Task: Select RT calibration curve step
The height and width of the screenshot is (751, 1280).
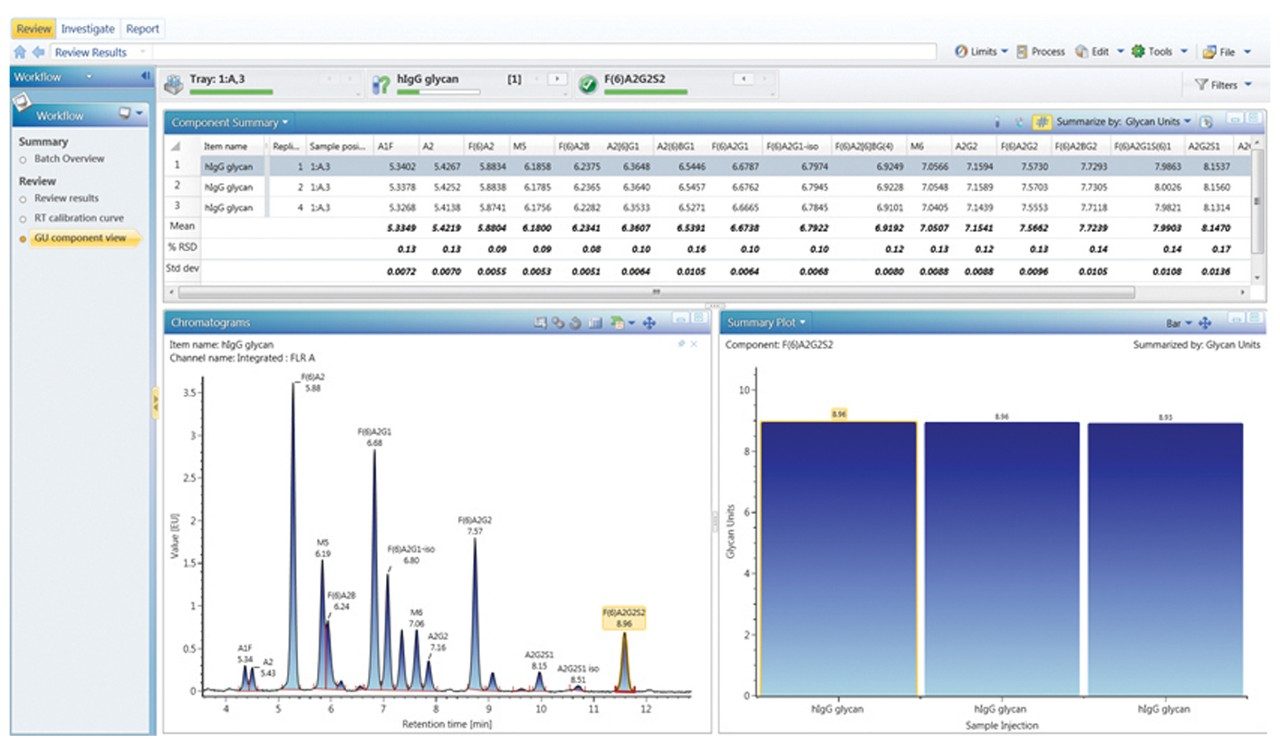Action: click(x=79, y=217)
